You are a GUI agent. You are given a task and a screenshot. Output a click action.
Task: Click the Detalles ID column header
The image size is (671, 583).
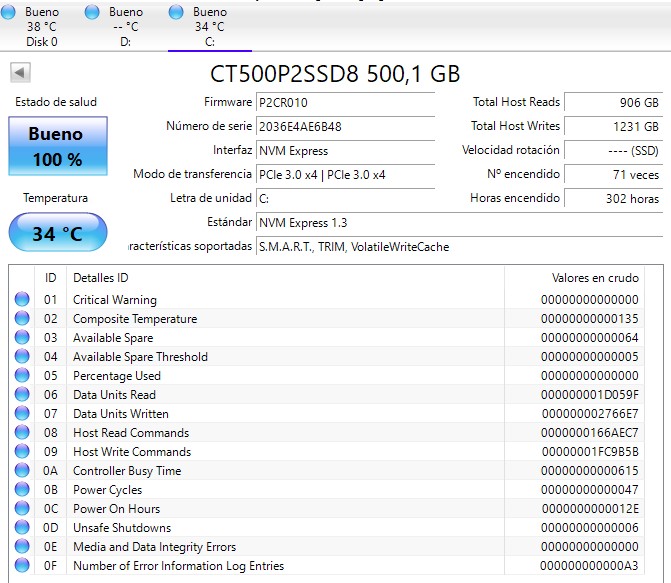pos(285,278)
